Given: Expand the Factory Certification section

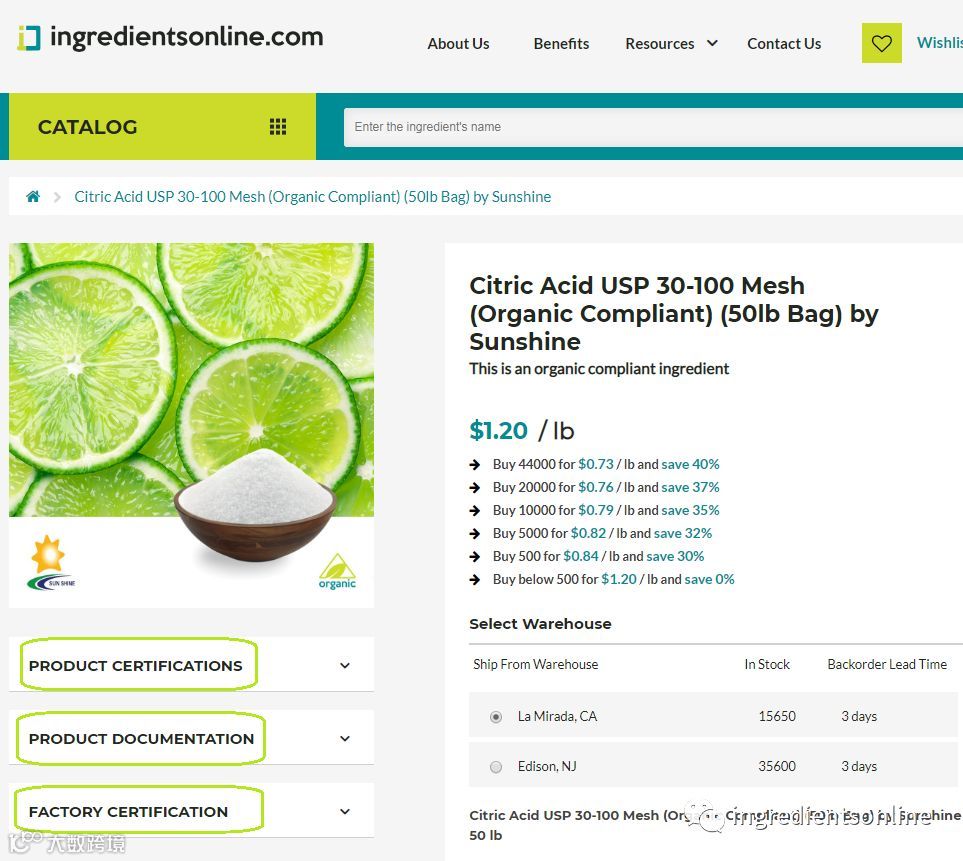Looking at the screenshot, I should coord(191,812).
